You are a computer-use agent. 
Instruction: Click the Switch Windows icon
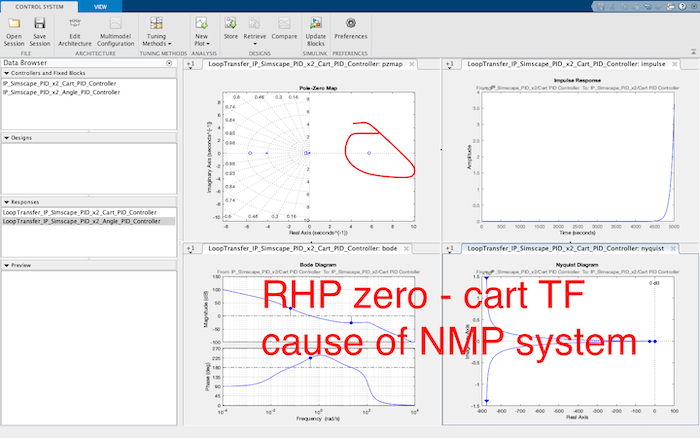point(671,6)
